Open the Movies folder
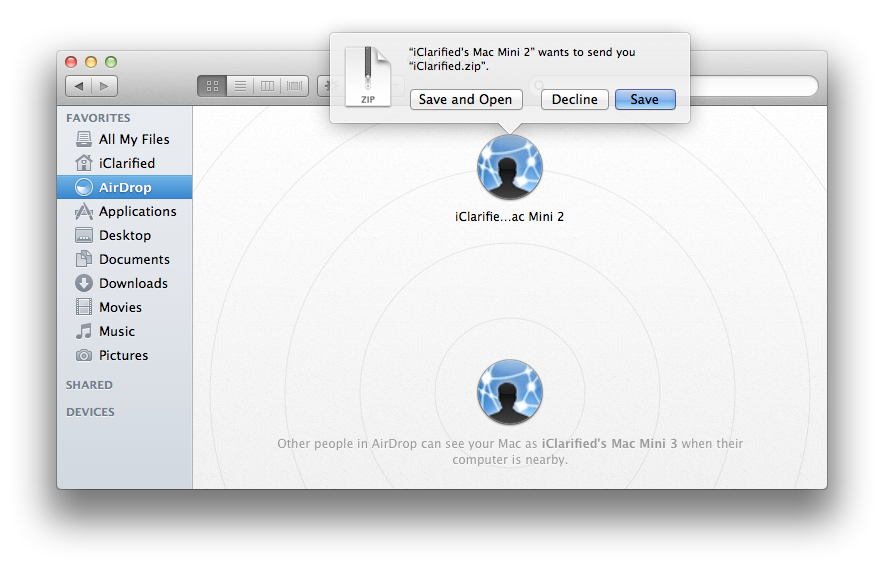Image resolution: width=884 pixels, height=568 pixels. click(120, 307)
